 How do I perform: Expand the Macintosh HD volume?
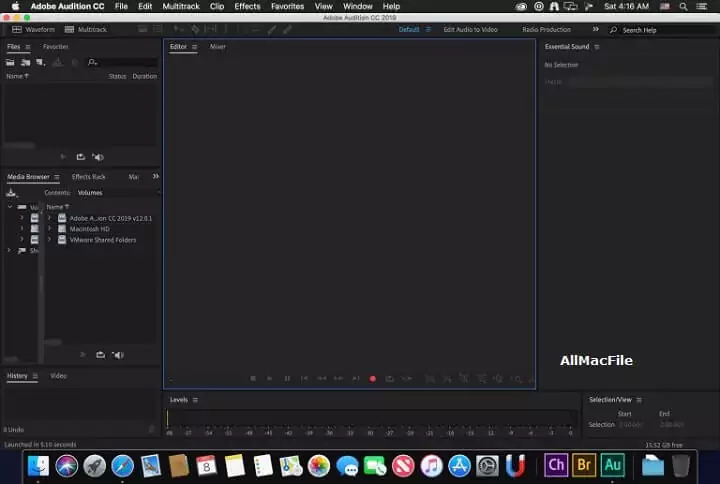point(49,229)
